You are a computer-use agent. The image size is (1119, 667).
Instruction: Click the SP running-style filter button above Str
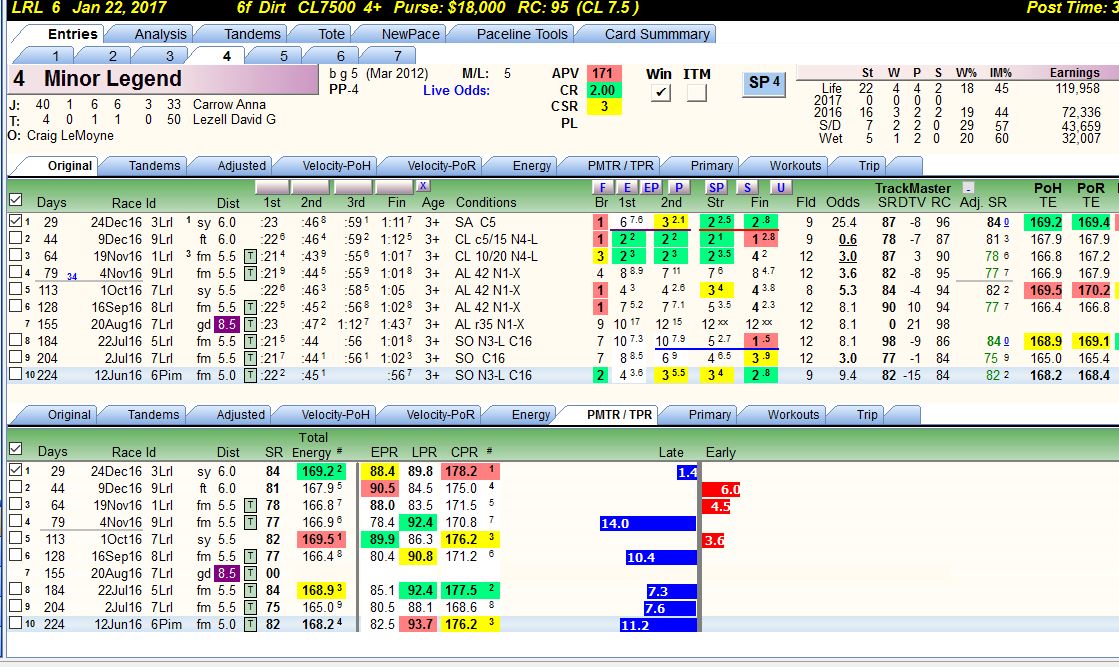click(716, 187)
